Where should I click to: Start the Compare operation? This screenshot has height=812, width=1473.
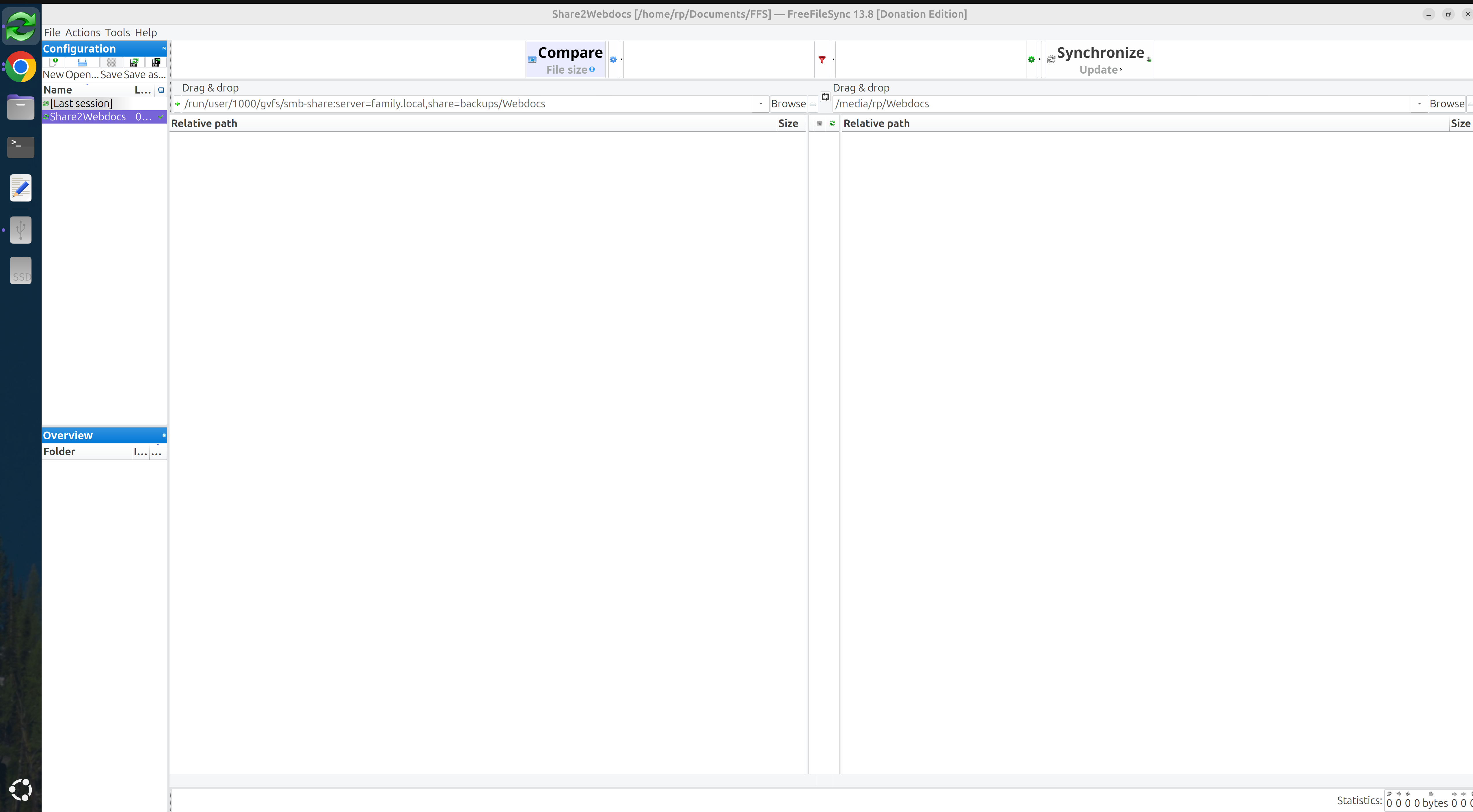(x=565, y=59)
